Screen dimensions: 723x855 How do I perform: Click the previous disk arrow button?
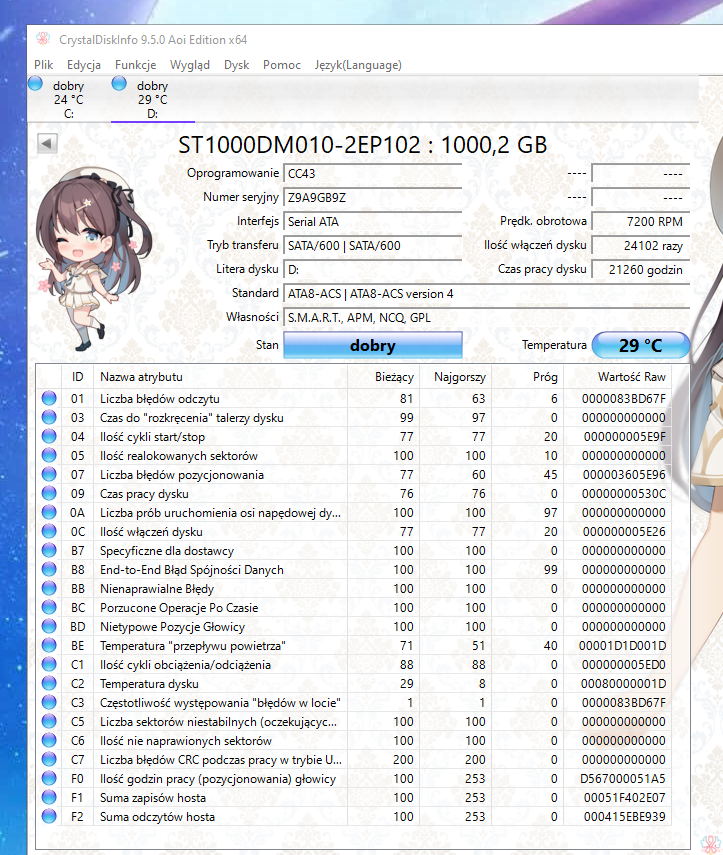click(x=47, y=144)
